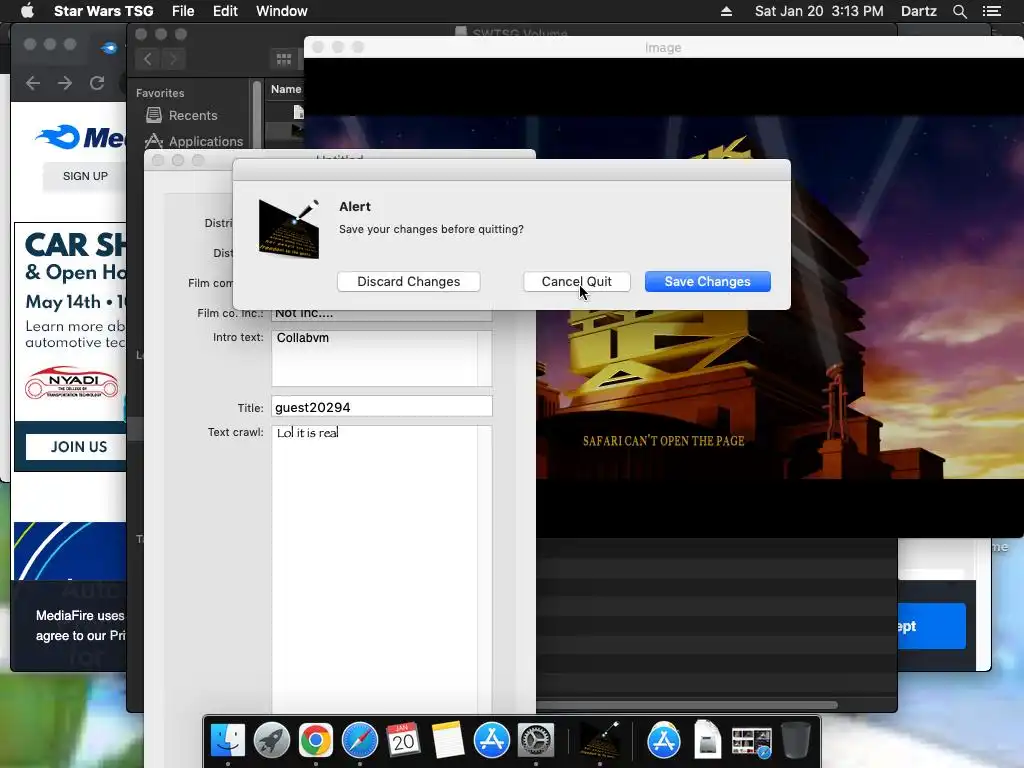Open the Dartz user menu
The width and height of the screenshot is (1024, 768).
pyautogui.click(x=918, y=11)
